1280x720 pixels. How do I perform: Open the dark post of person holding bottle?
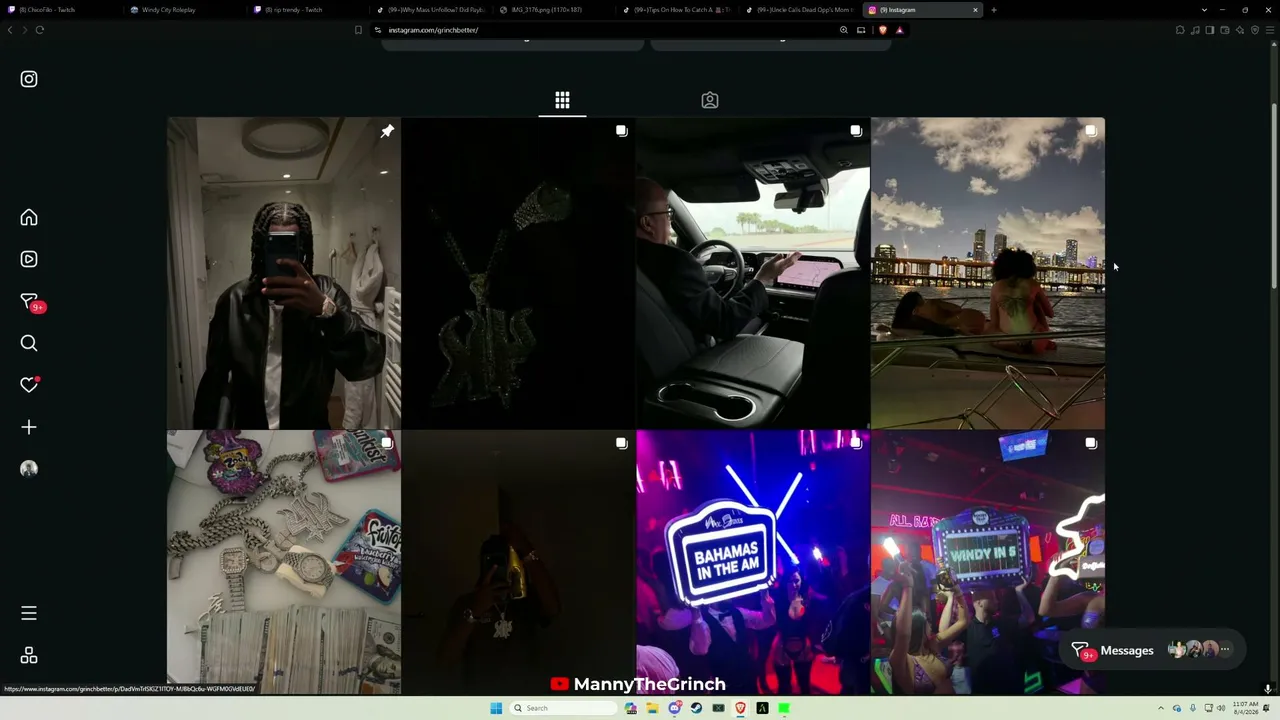pos(518,562)
